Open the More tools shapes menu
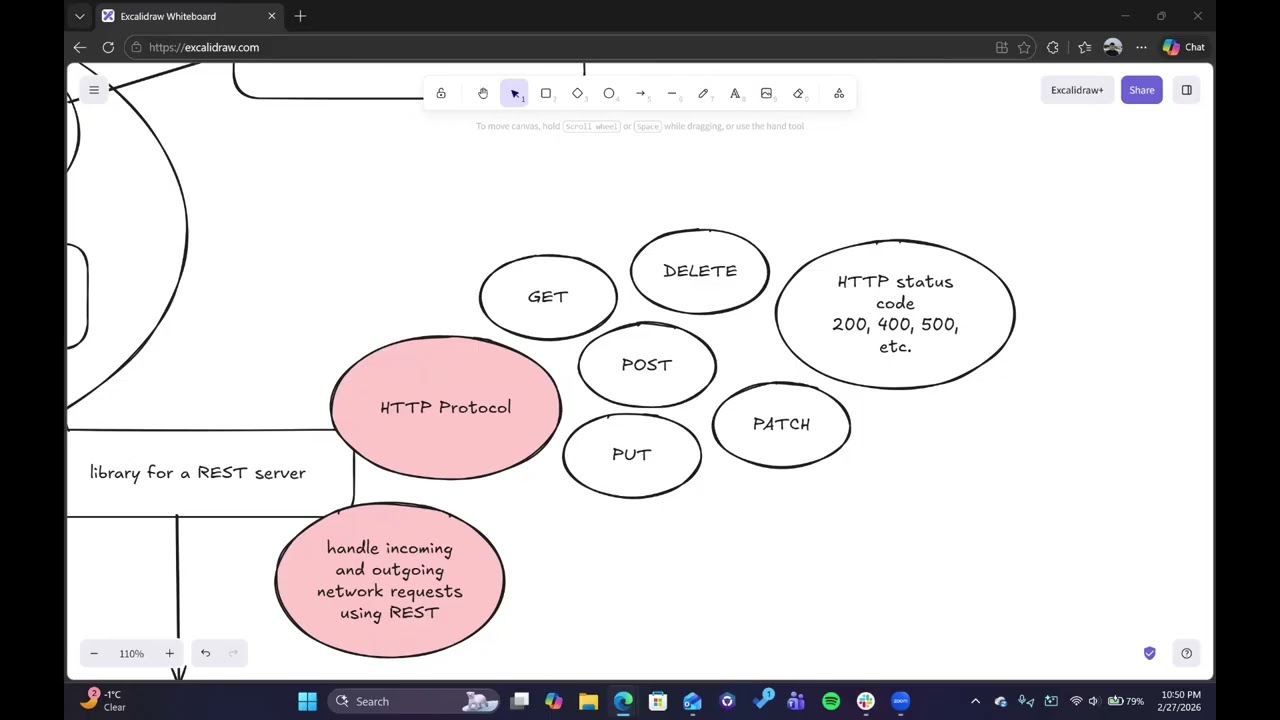The height and width of the screenshot is (720, 1280). point(839,93)
